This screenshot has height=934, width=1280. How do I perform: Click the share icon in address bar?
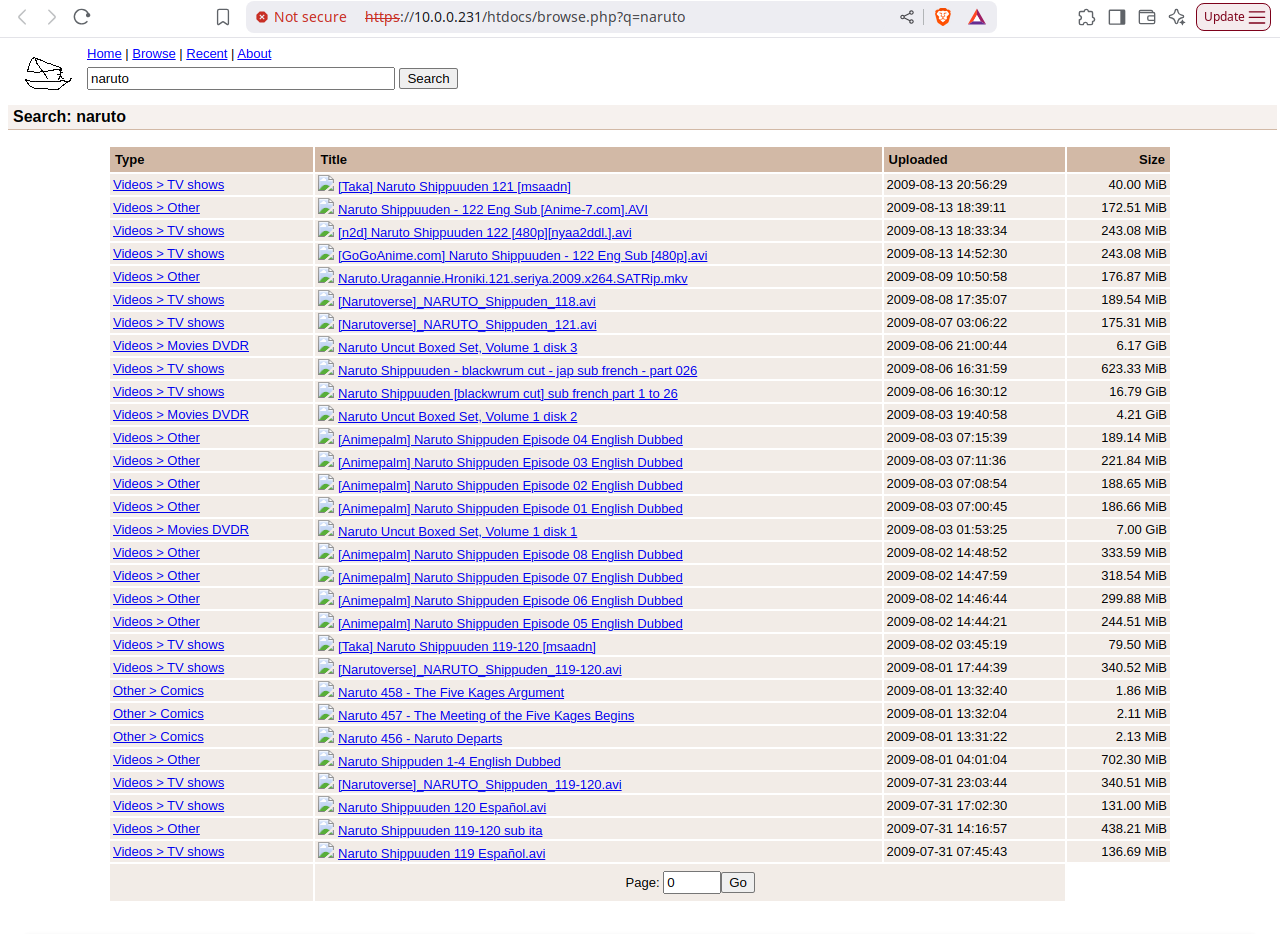[x=907, y=17]
